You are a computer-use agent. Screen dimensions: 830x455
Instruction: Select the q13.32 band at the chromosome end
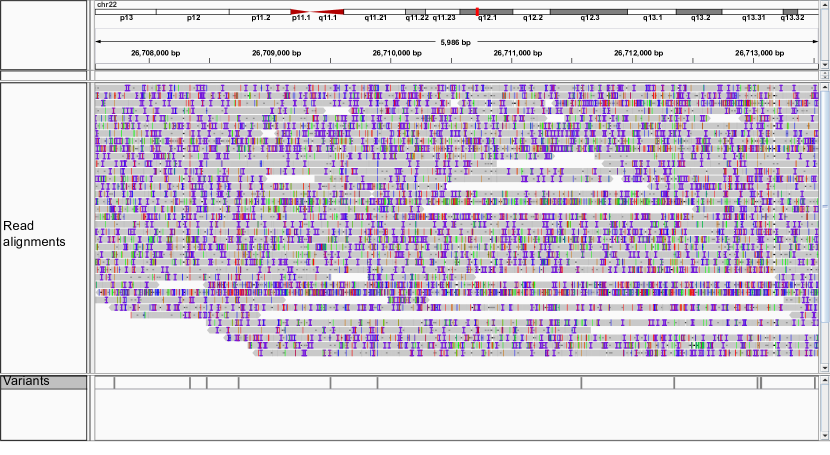click(791, 12)
